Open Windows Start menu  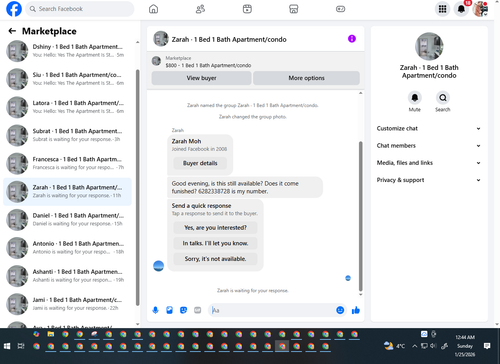7,346
